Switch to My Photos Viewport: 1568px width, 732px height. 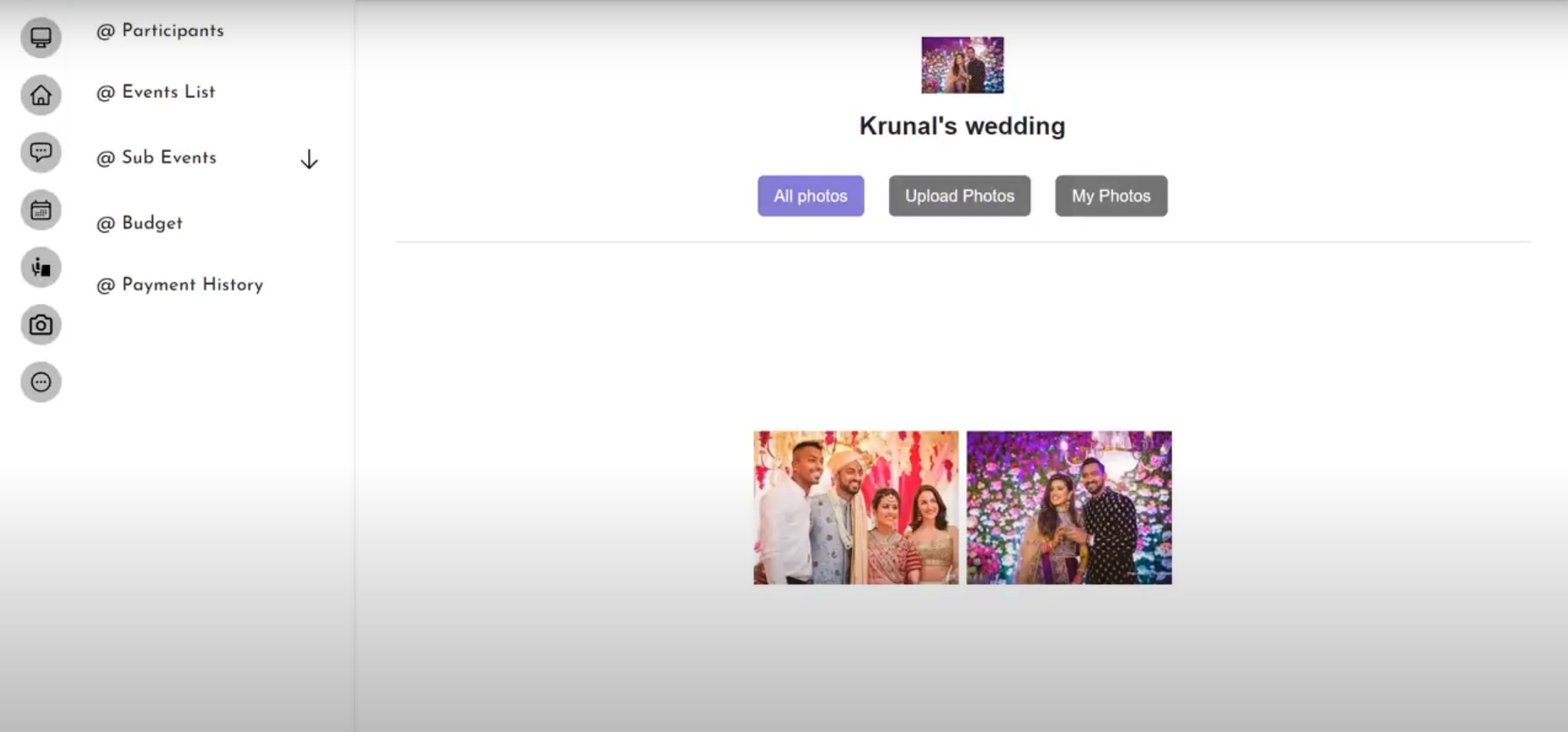(x=1111, y=196)
